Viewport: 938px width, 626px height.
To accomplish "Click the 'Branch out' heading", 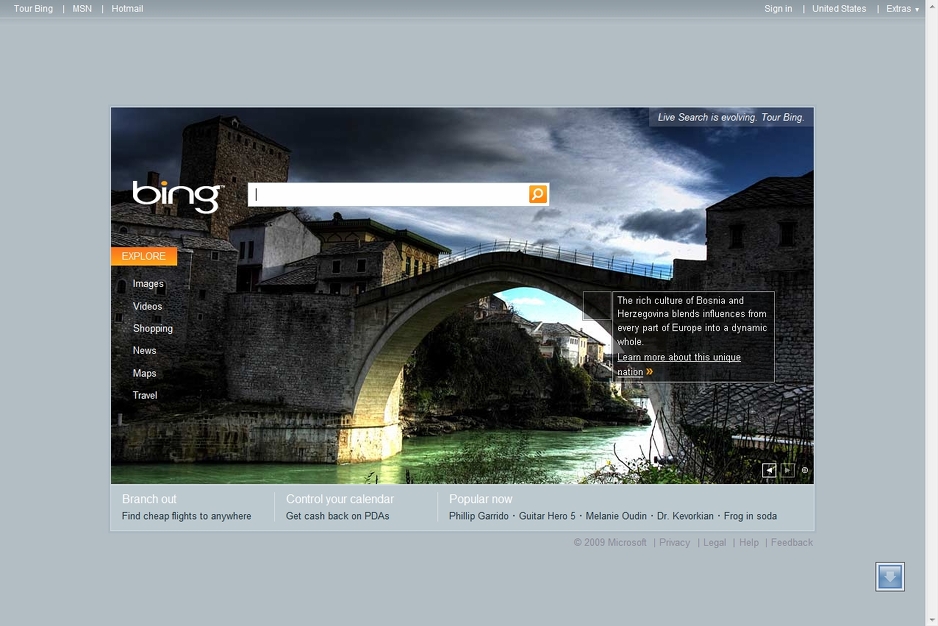I will point(150,499).
